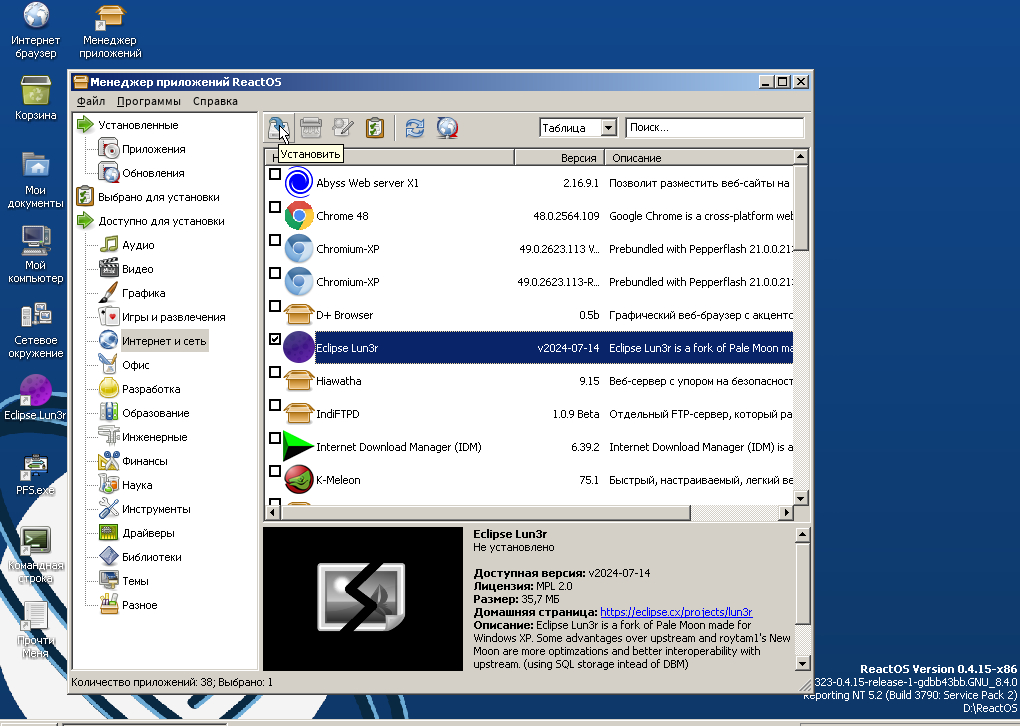Check the Chrome 48 checkbox
Viewport: 1020px width, 726px height.
pyautogui.click(x=275, y=208)
